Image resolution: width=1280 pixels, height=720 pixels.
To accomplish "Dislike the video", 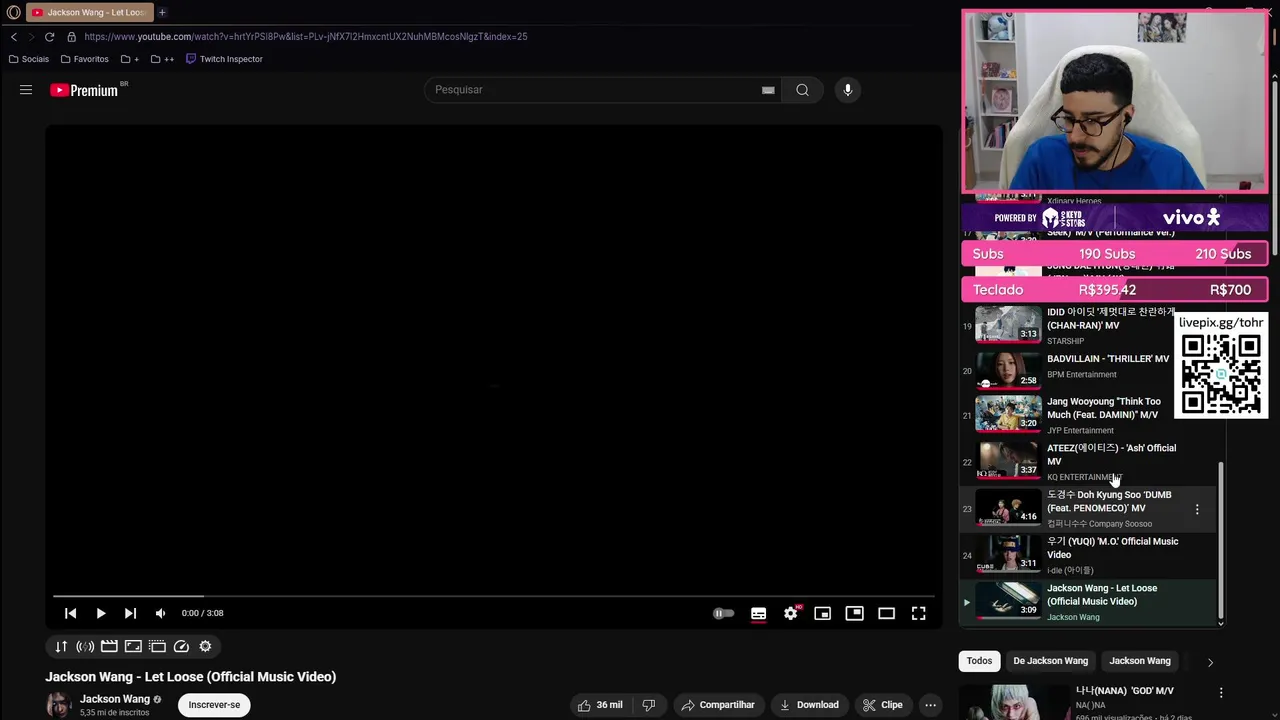I will tap(648, 705).
